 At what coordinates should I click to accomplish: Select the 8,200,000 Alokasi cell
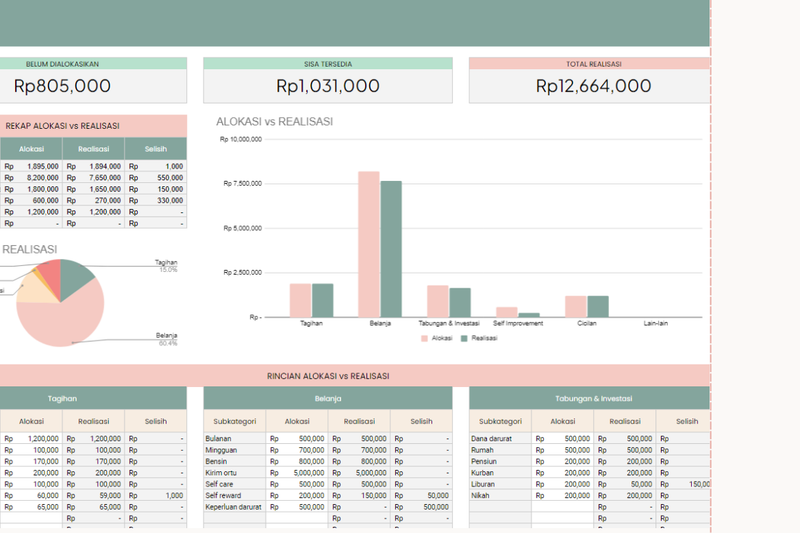coord(31,177)
